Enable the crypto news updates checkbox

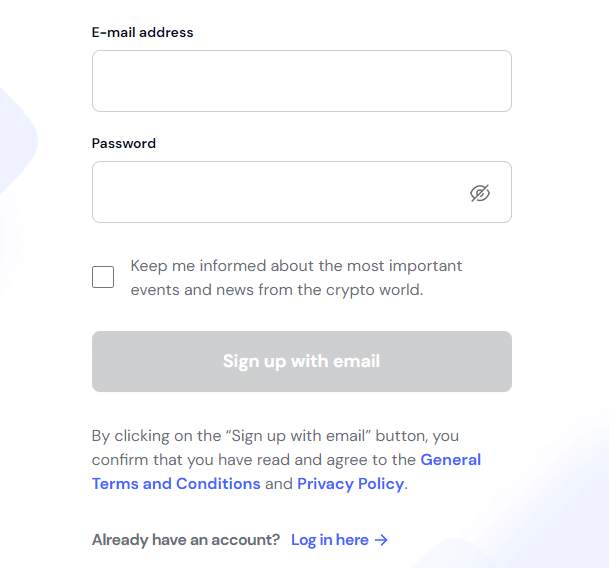pos(103,277)
